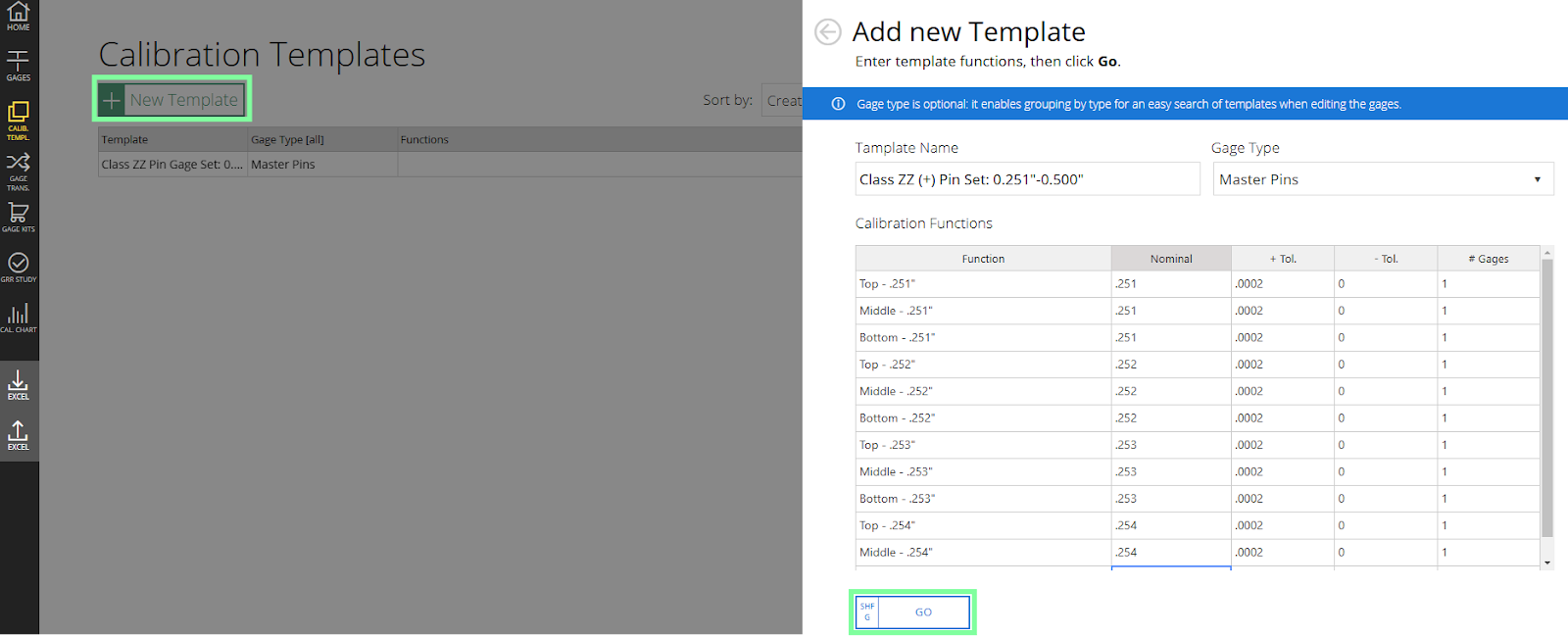Screen dimensions: 1568x636
Task: Click the Function column header
Action: tap(983, 259)
